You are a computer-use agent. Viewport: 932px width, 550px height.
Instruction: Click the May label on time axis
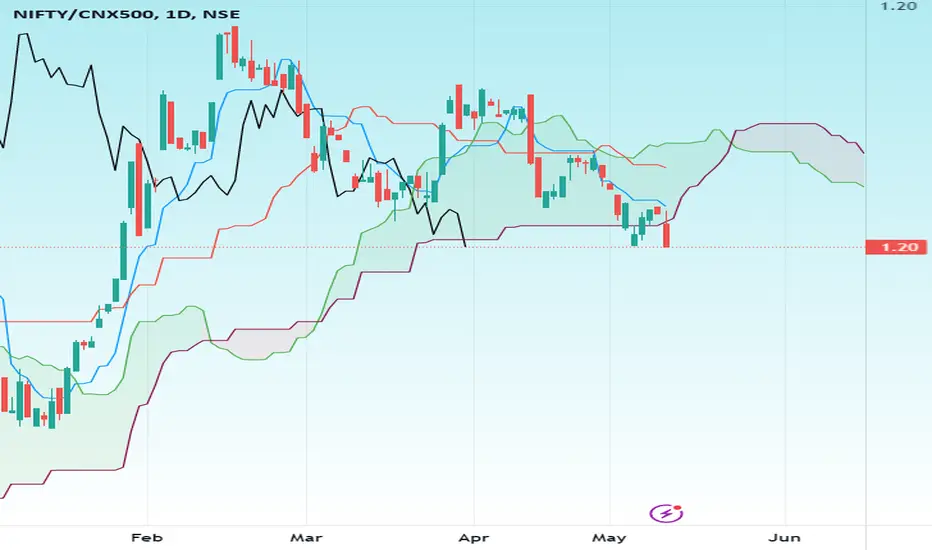click(x=609, y=538)
